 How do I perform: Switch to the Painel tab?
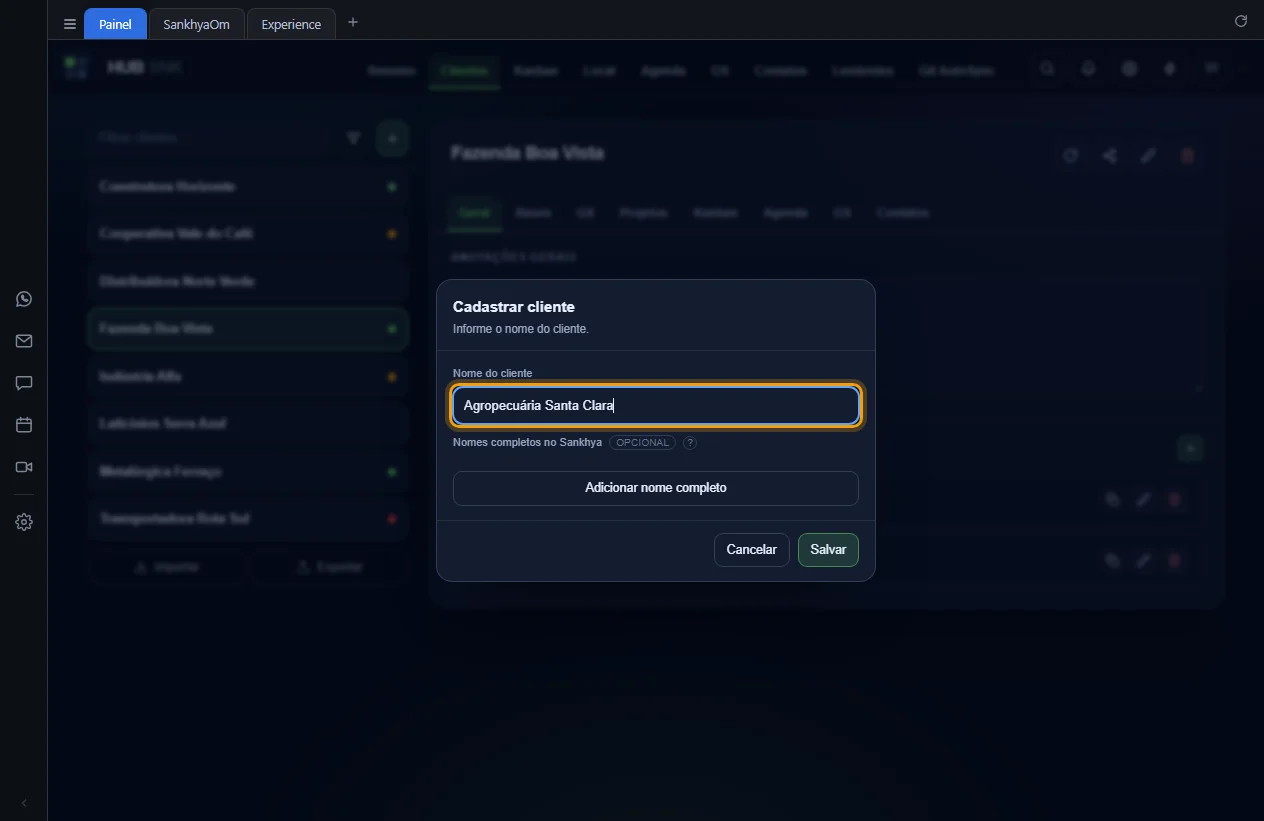[x=115, y=24]
